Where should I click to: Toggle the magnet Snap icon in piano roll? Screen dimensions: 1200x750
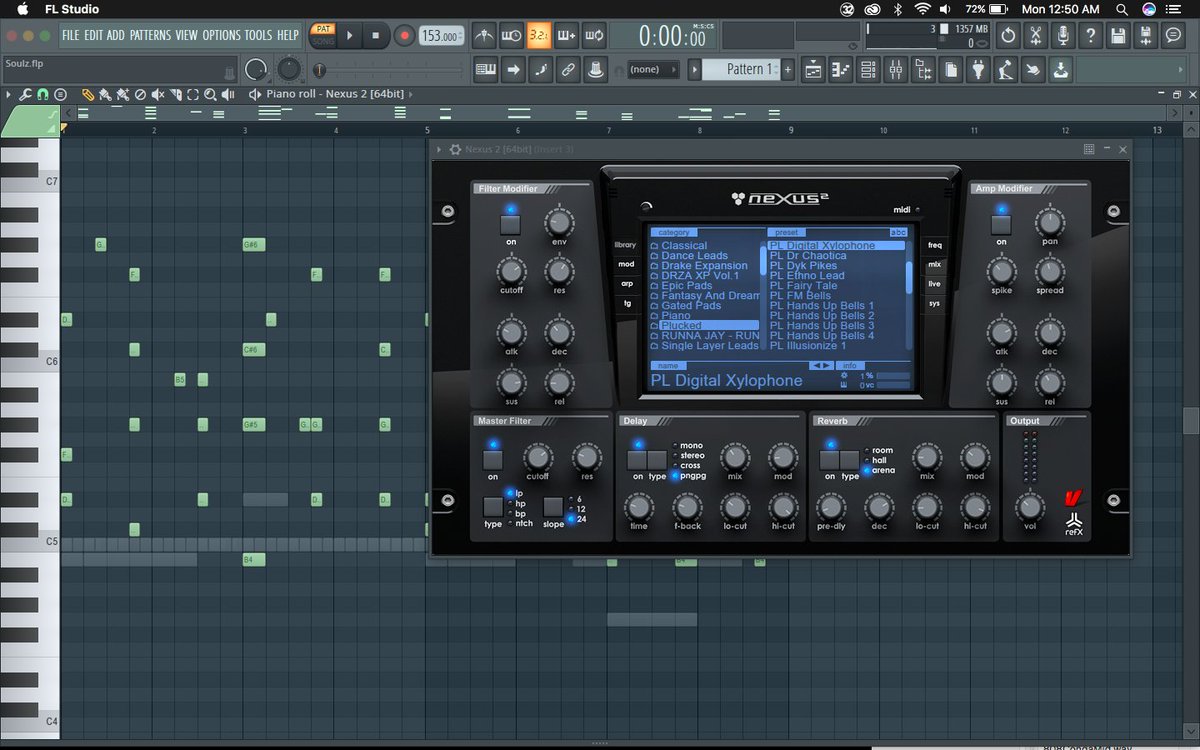pos(43,94)
